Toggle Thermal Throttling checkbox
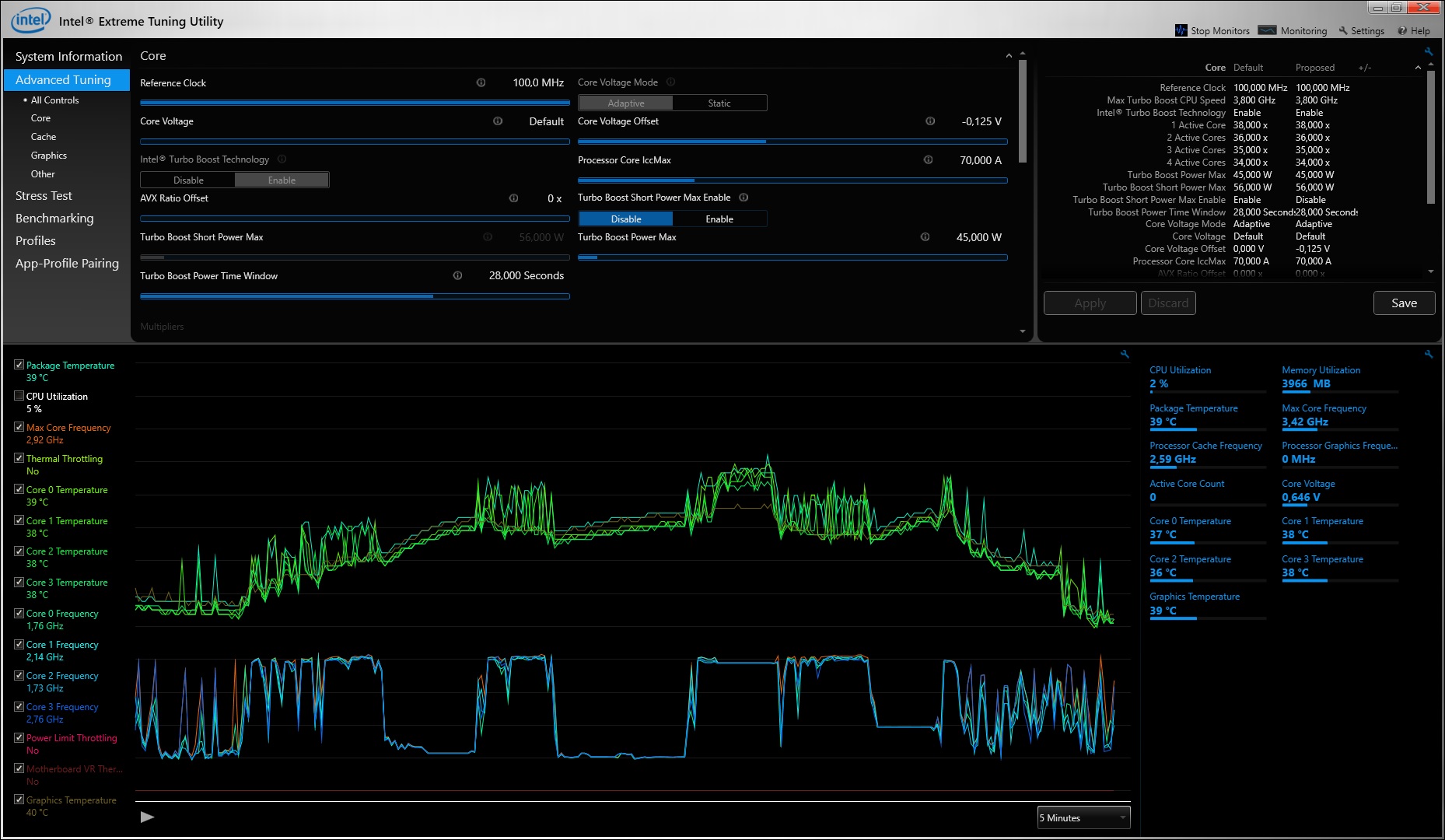The width and height of the screenshot is (1445, 840). [x=19, y=458]
